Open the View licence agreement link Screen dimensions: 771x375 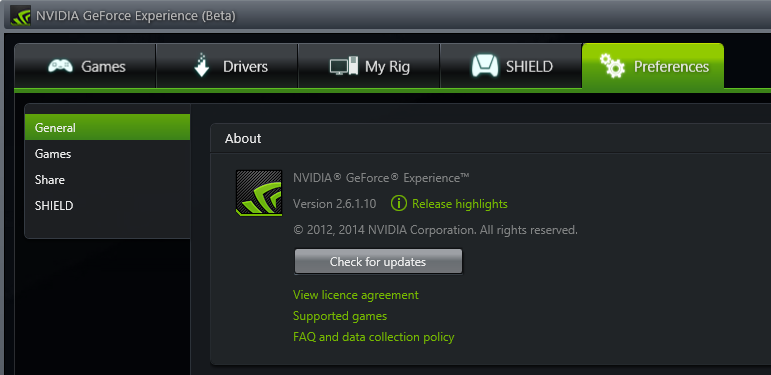tap(356, 295)
